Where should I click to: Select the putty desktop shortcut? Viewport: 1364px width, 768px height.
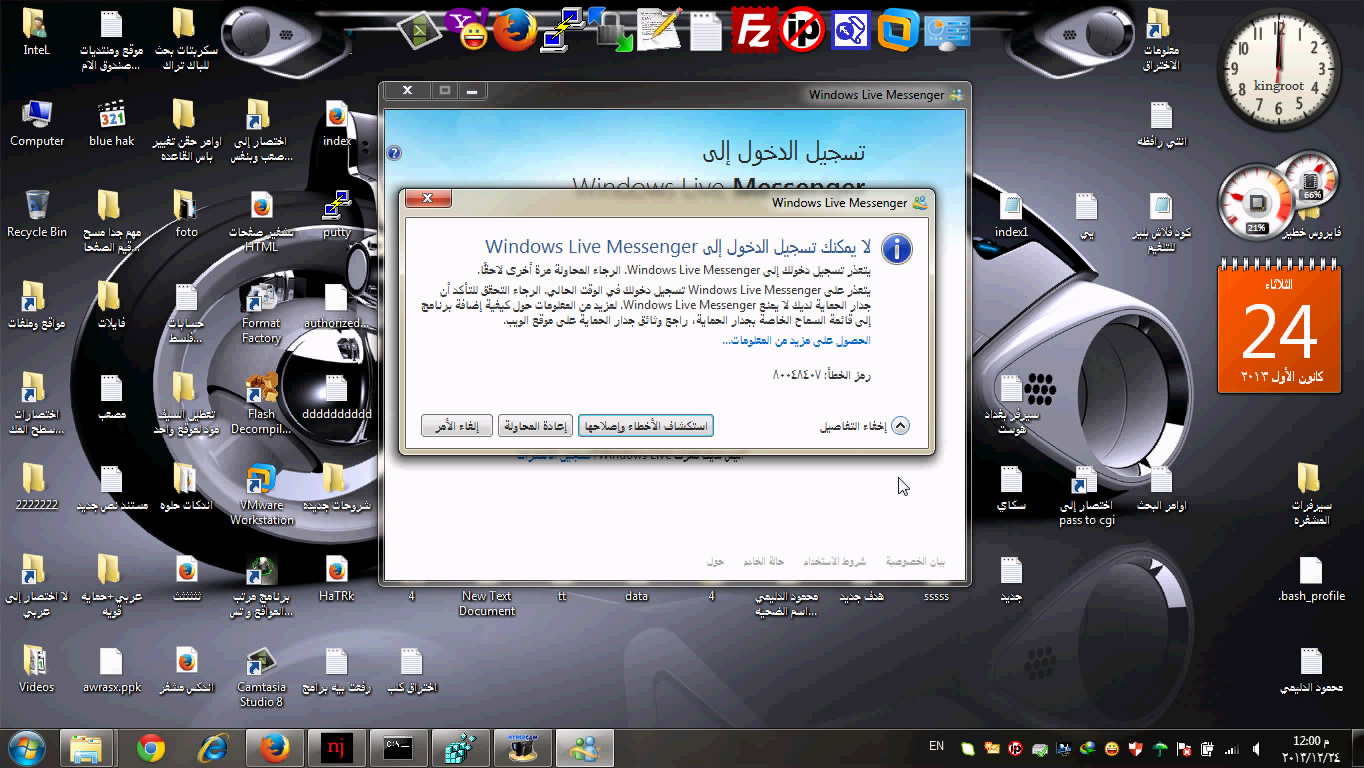[337, 214]
